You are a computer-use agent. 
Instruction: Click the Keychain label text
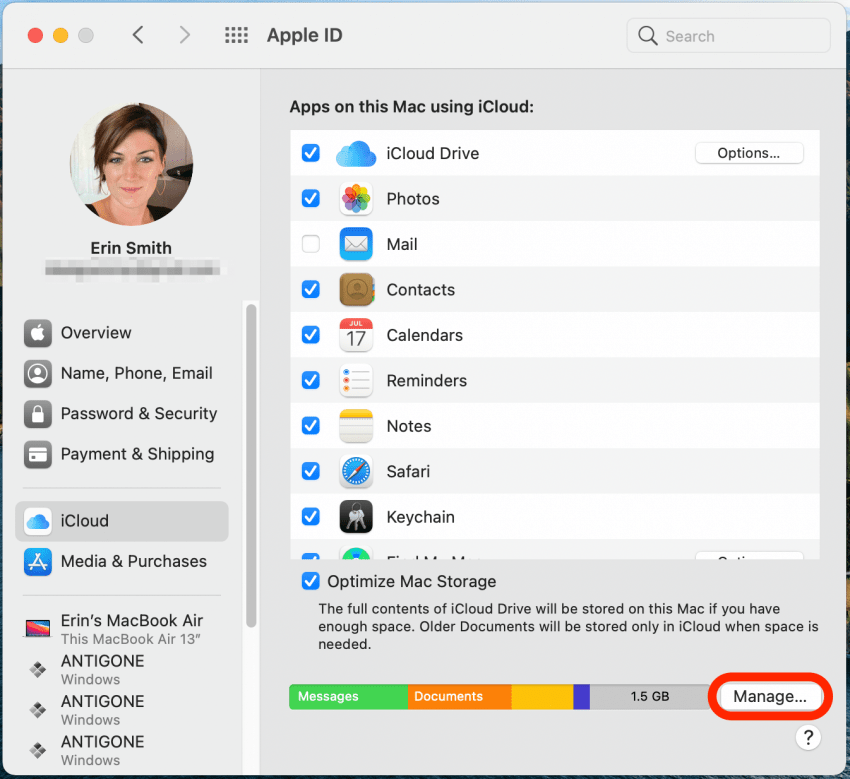[421, 517]
